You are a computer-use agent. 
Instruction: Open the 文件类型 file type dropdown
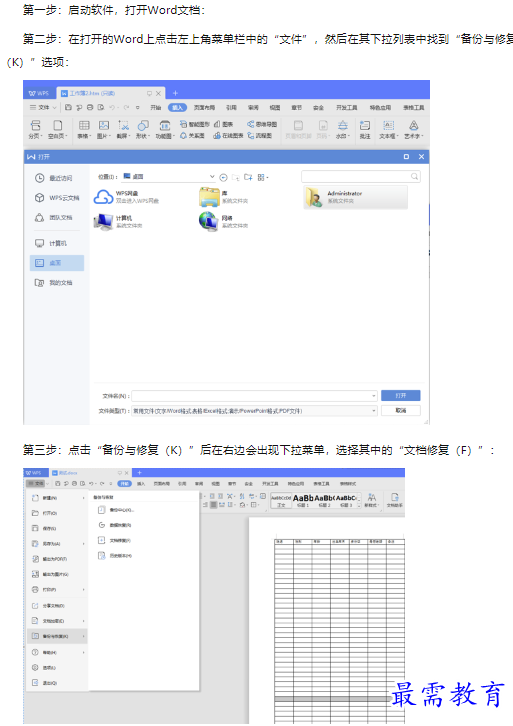[254, 411]
